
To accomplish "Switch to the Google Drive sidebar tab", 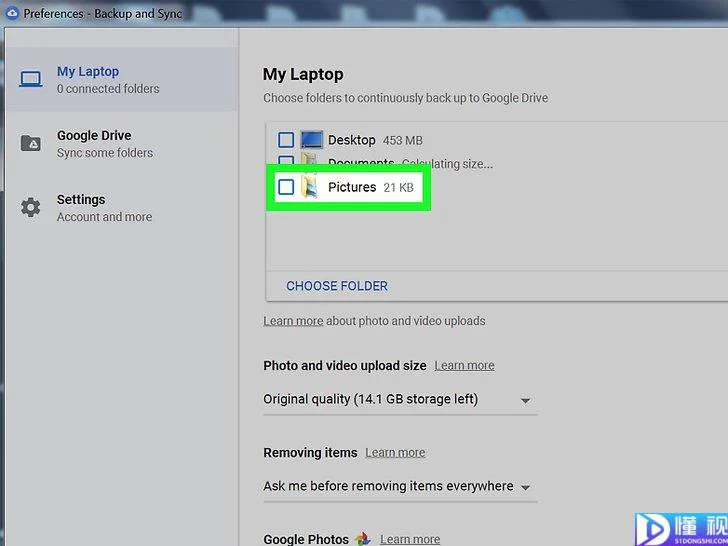I will tap(122, 143).
